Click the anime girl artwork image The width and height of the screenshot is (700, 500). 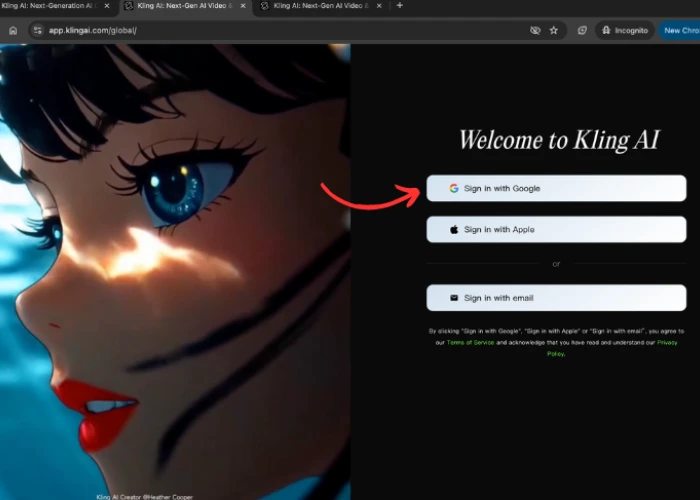point(175,270)
